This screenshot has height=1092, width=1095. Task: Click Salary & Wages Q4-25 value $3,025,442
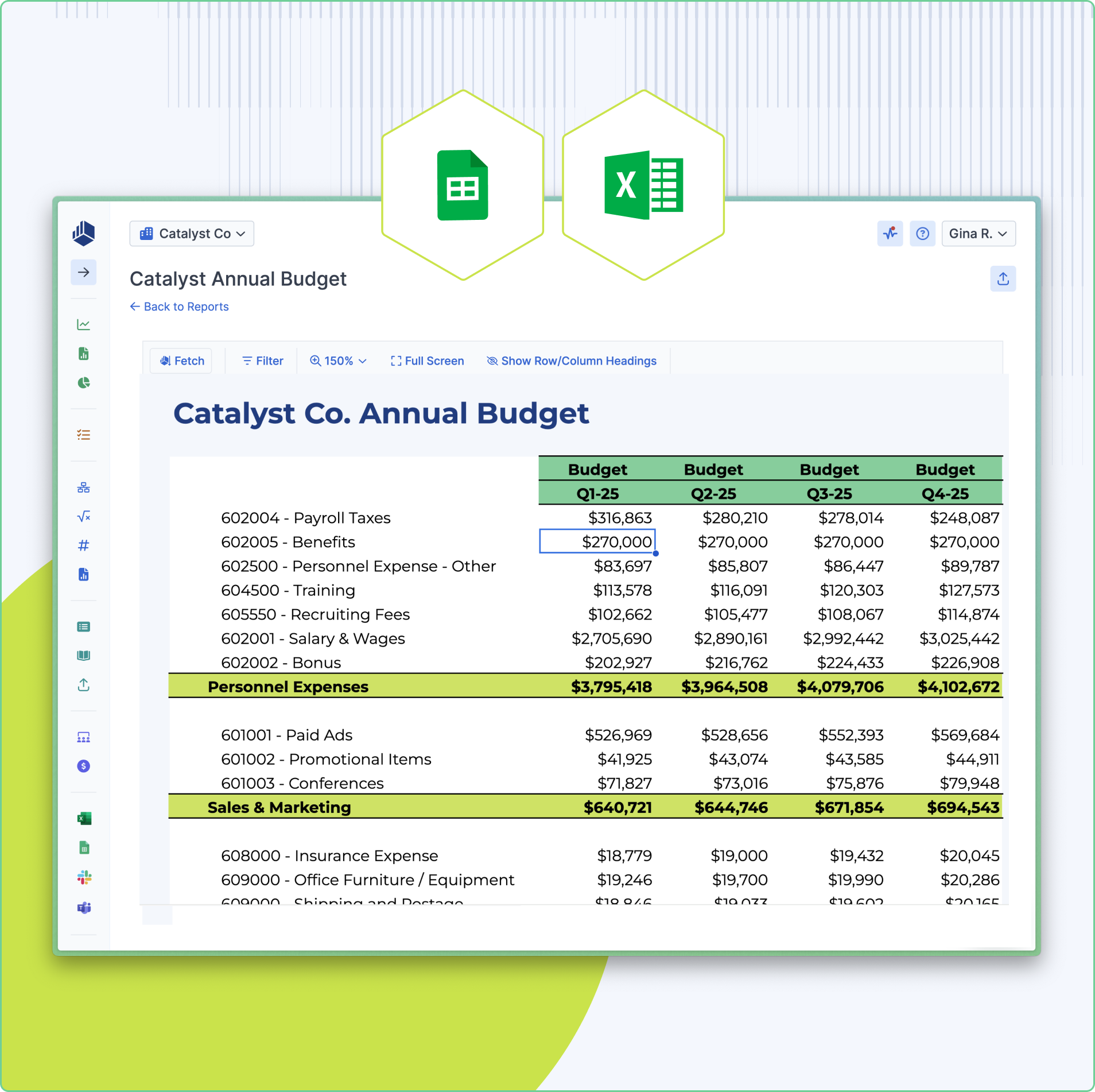(x=959, y=638)
